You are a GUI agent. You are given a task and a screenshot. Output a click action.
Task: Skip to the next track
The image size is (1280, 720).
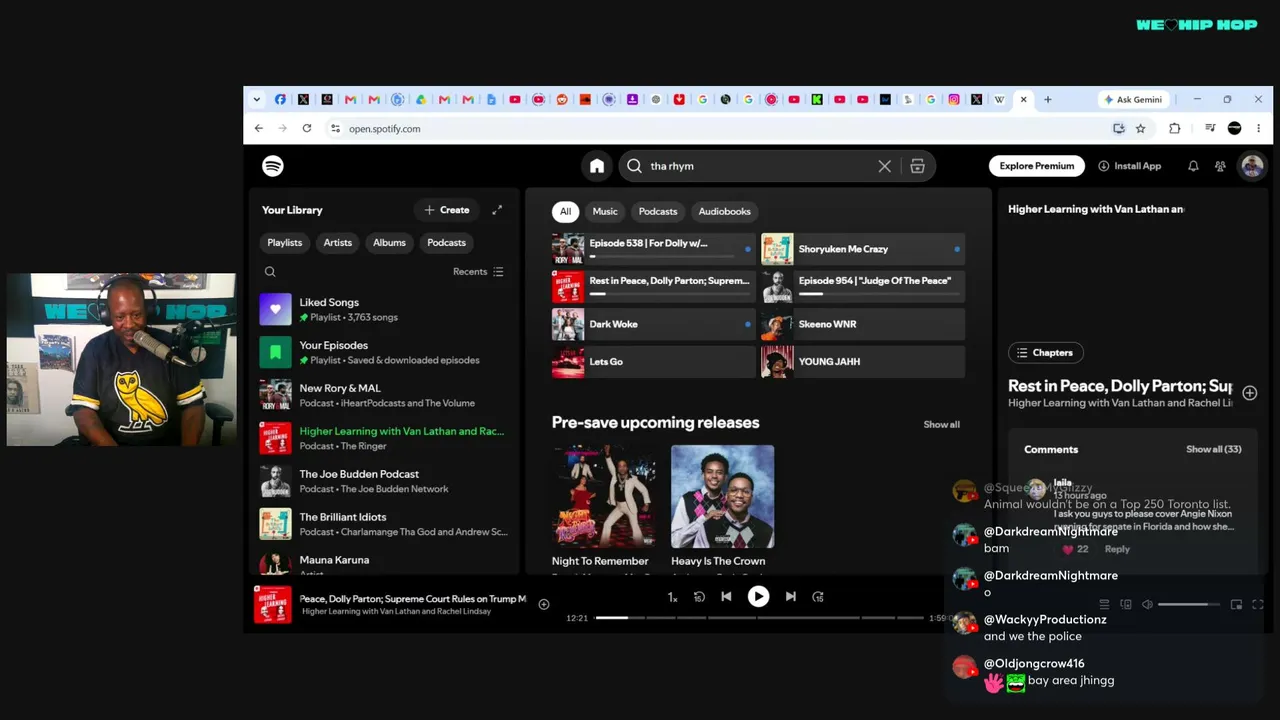[790, 597]
